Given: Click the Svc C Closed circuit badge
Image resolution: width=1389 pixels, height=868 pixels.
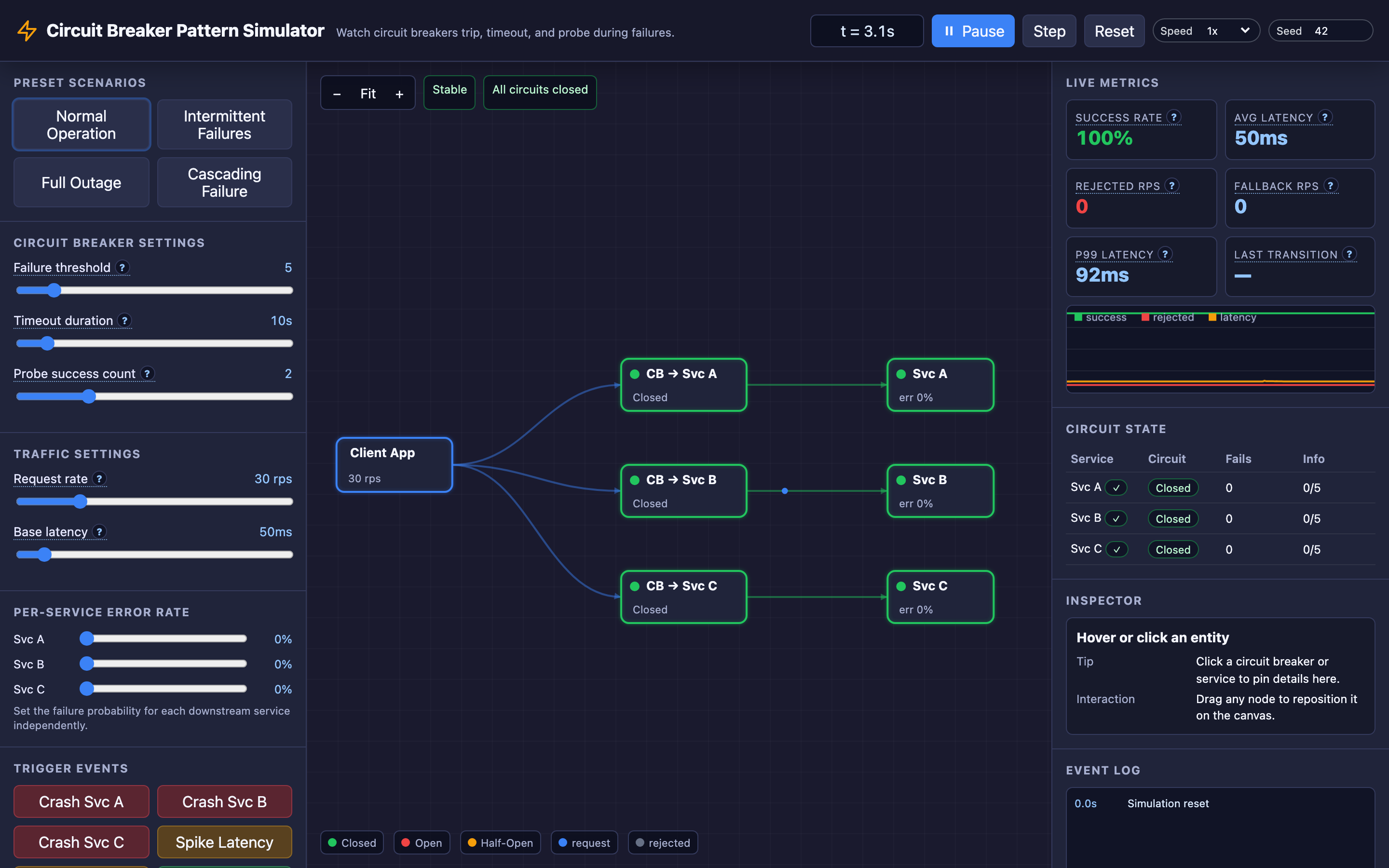Looking at the screenshot, I should coord(1172,550).
